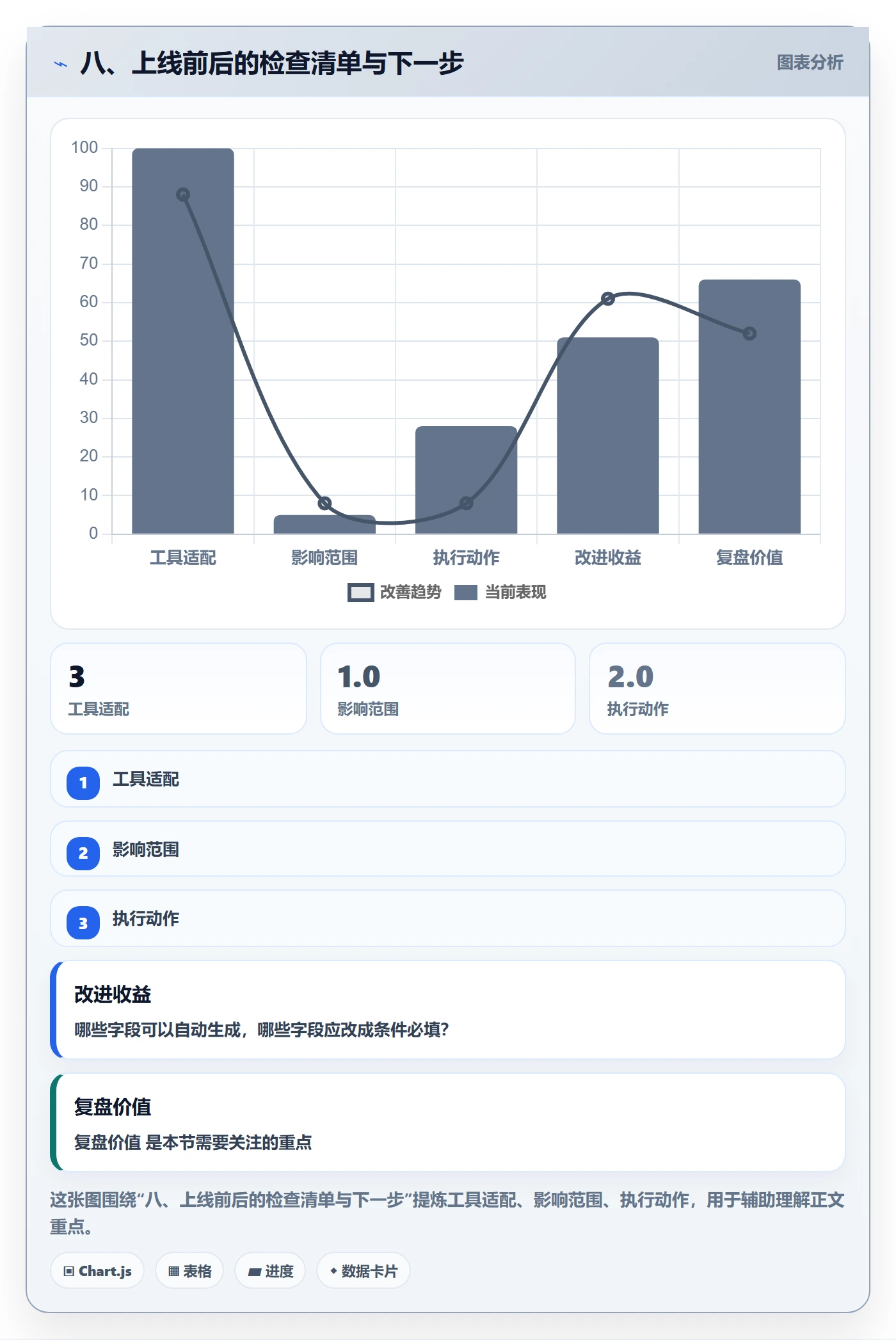
Task: Select the data card showing 3 工具适配
Action: coord(179,689)
